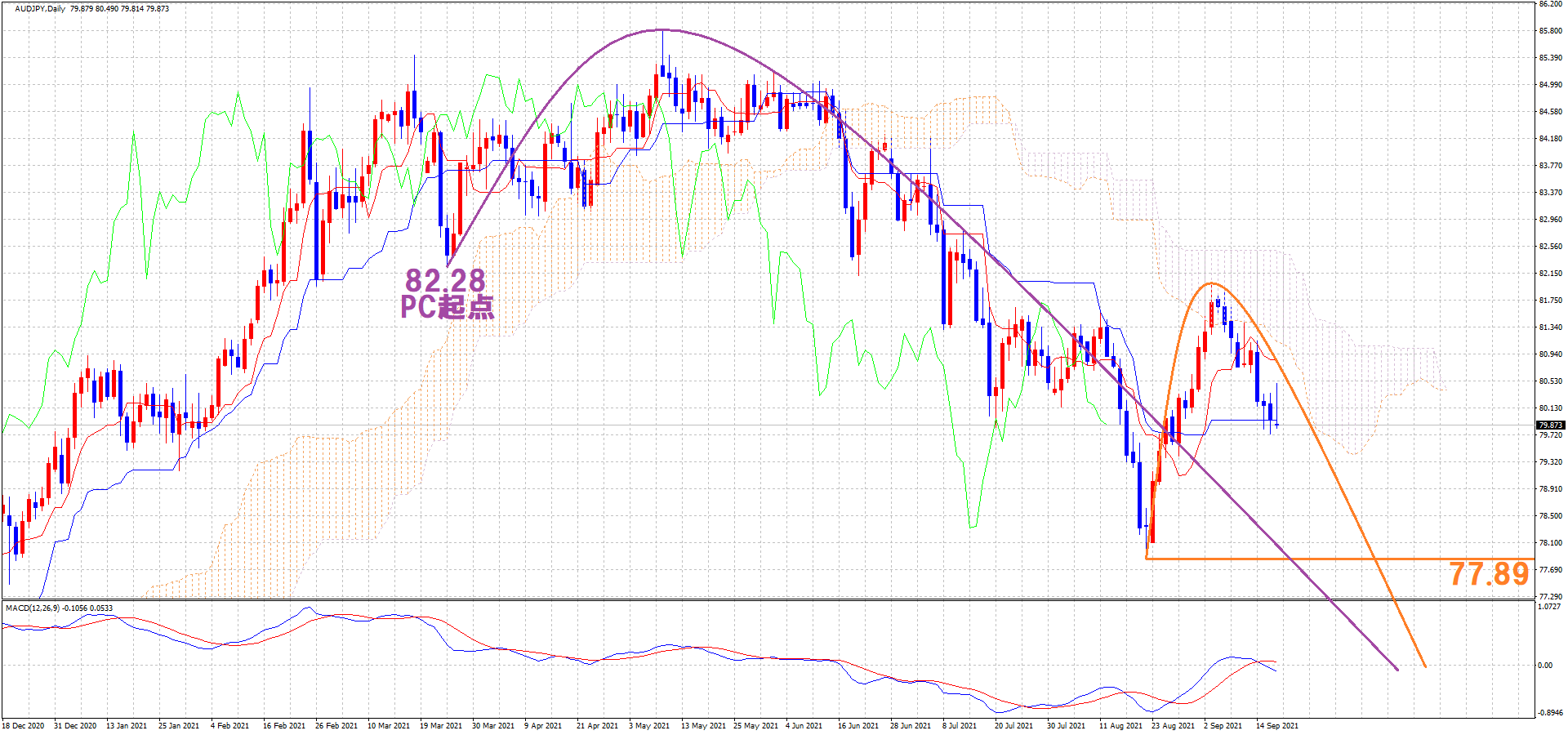Click the current price tag 79.873
Viewport: 1568px width, 735px height.
click(1550, 425)
